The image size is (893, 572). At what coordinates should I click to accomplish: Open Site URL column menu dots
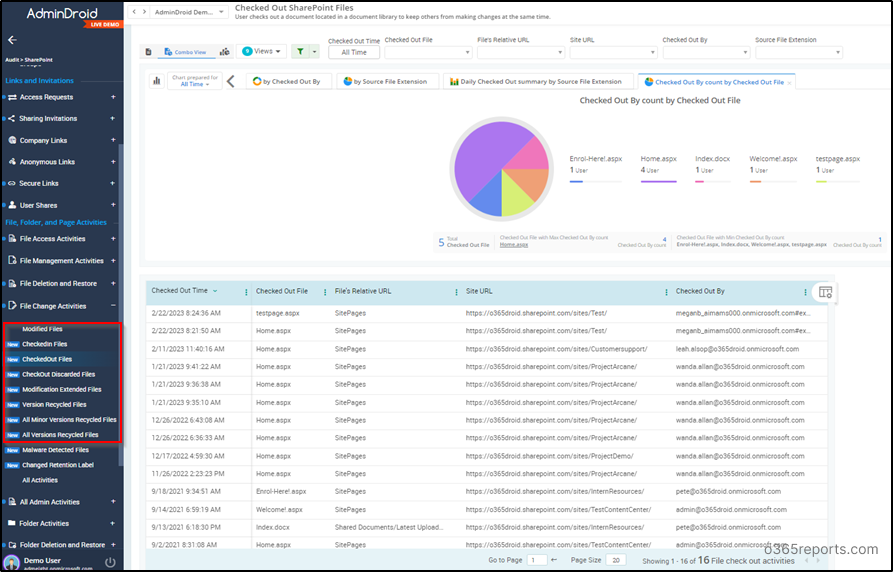(666, 292)
